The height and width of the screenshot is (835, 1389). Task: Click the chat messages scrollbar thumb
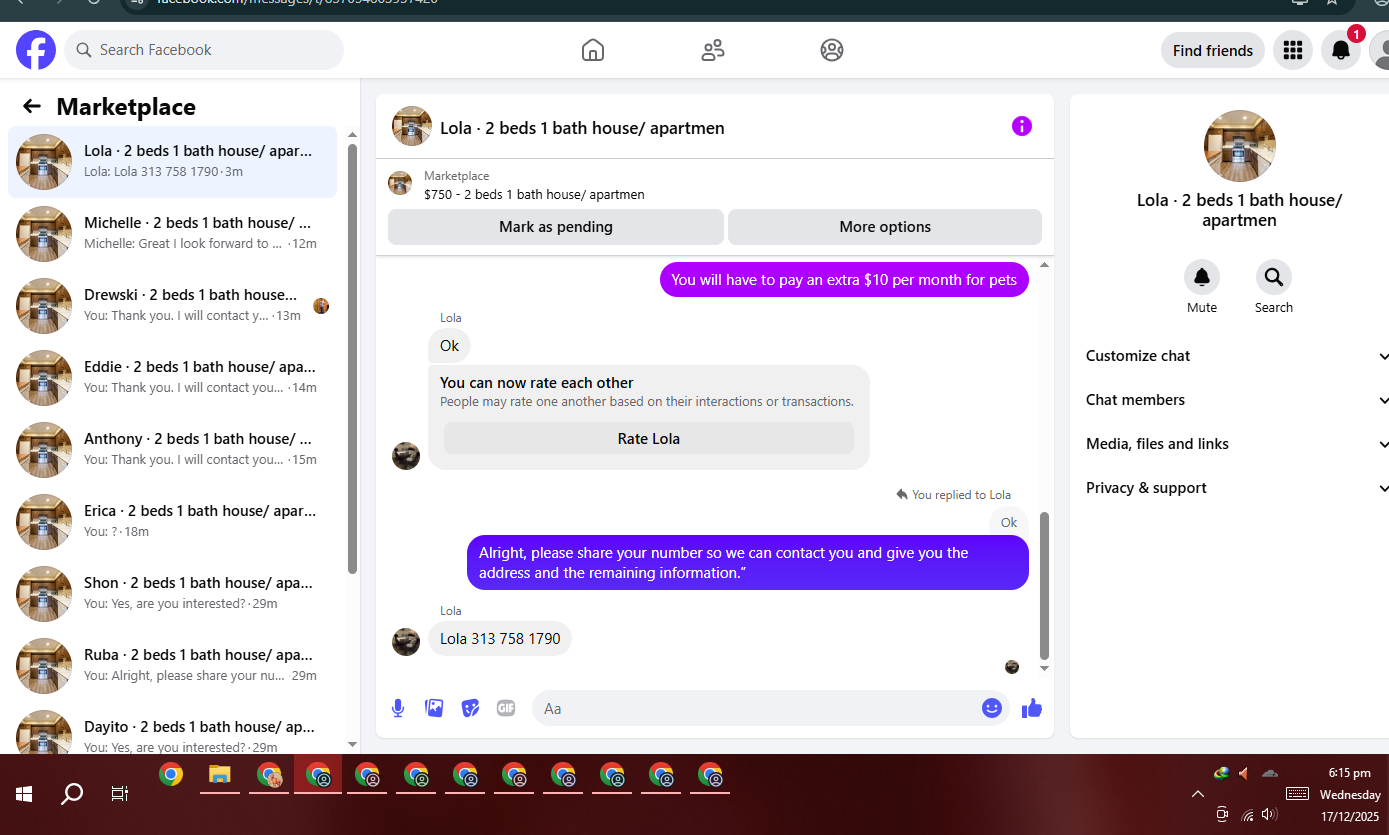tap(1045, 585)
